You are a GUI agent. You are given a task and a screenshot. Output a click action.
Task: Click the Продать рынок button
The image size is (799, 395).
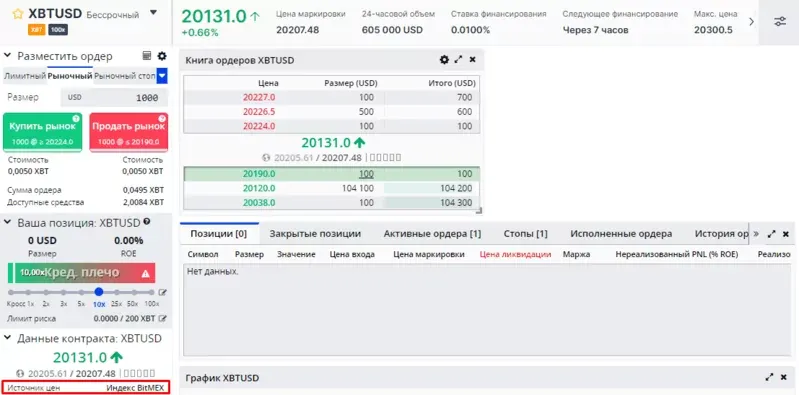pyautogui.click(x=128, y=132)
